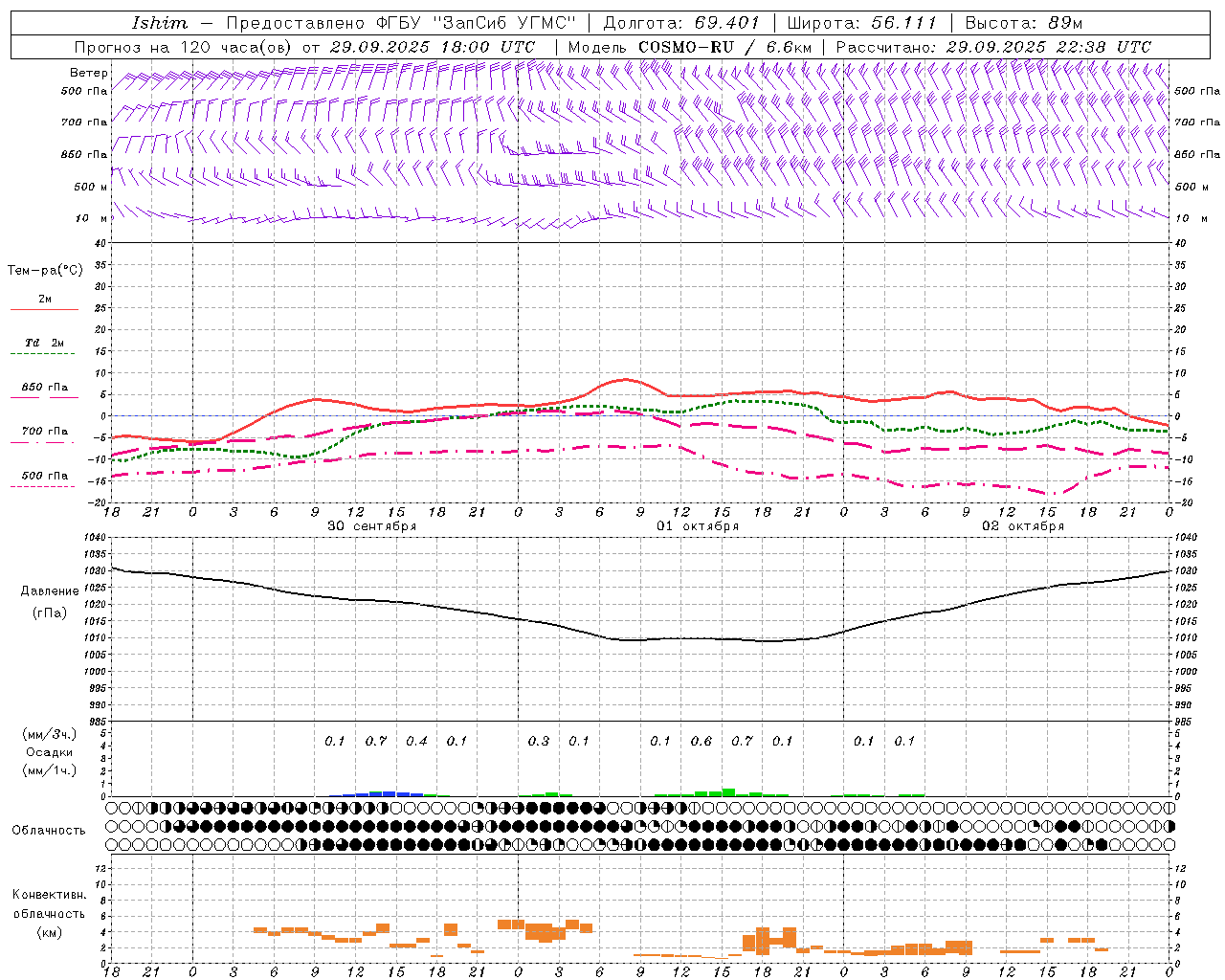Click the Тем-ра(°C) axis title
This screenshot has width=1225, height=980.
45,271
